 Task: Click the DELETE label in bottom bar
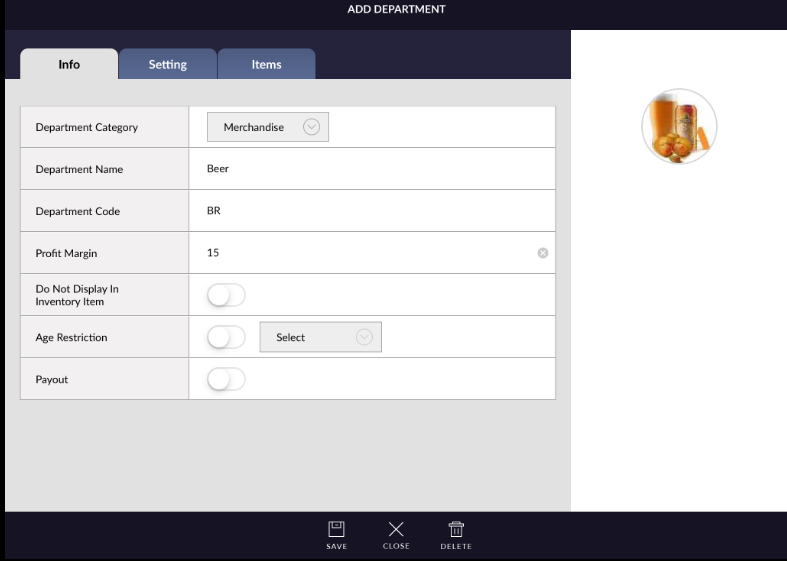pyautogui.click(x=456, y=547)
